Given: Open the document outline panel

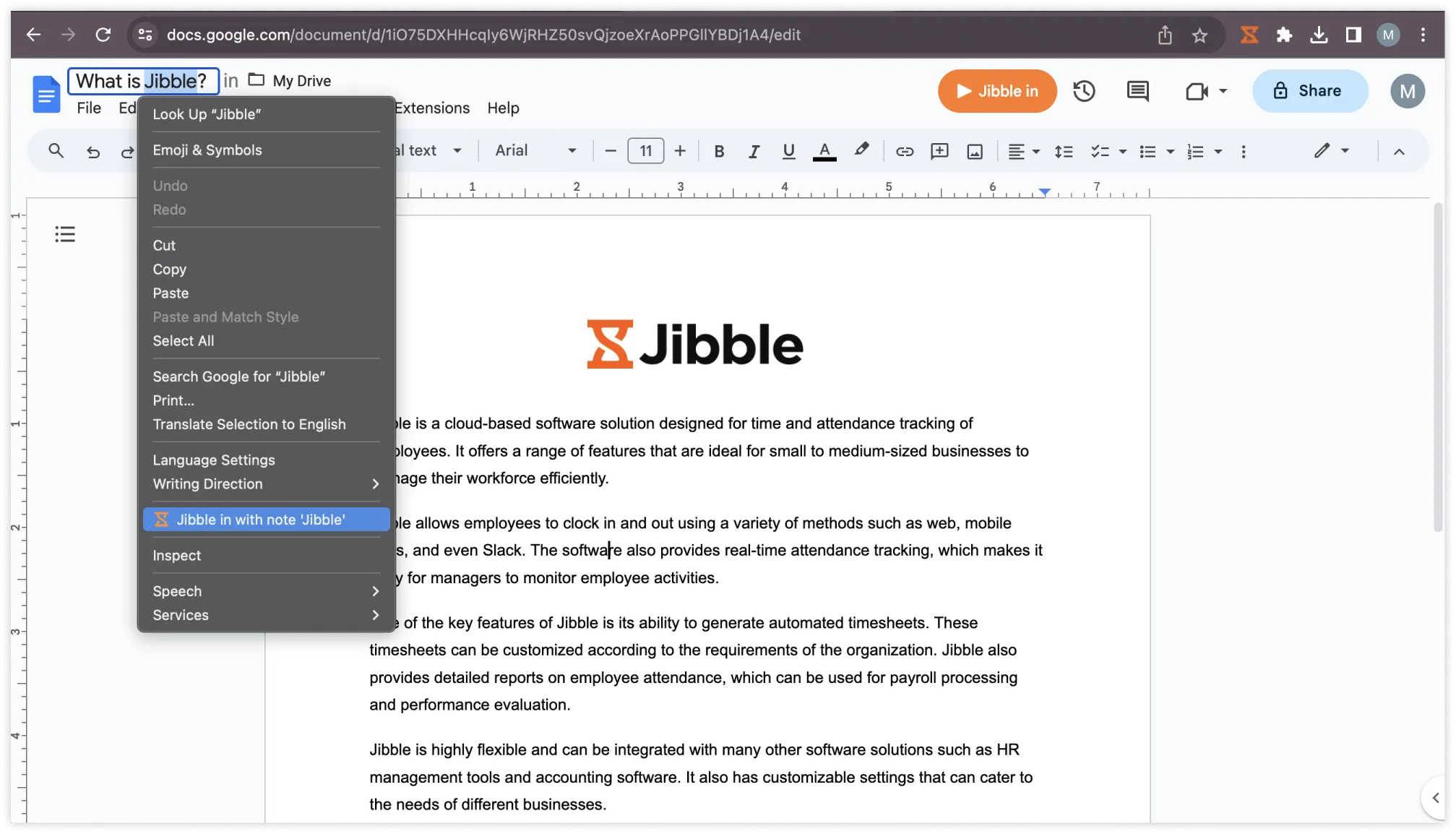Looking at the screenshot, I should (x=64, y=233).
